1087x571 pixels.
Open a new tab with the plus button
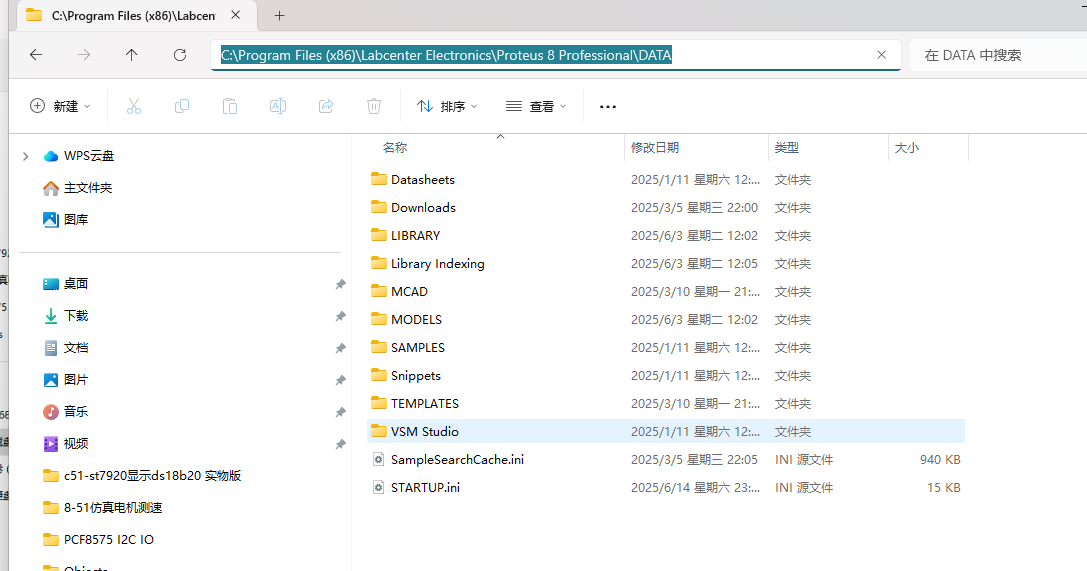[279, 15]
